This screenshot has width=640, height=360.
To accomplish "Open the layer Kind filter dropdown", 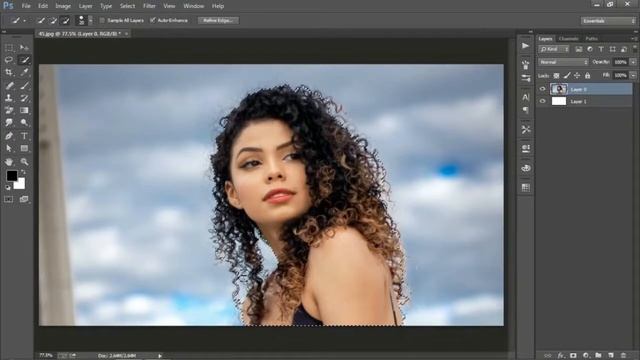I will [554, 49].
